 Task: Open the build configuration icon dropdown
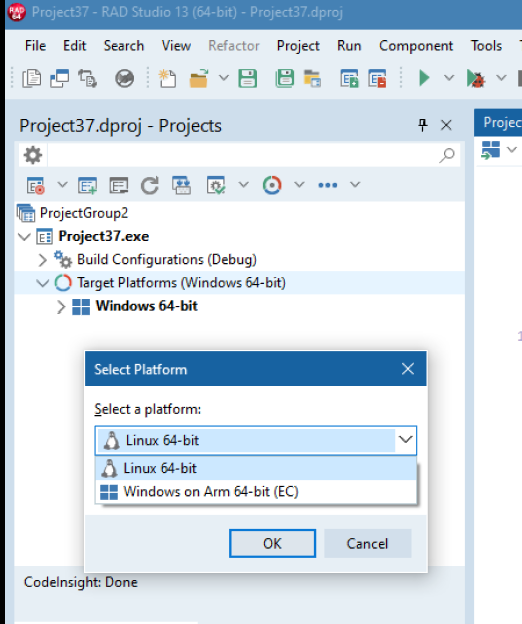(243, 185)
